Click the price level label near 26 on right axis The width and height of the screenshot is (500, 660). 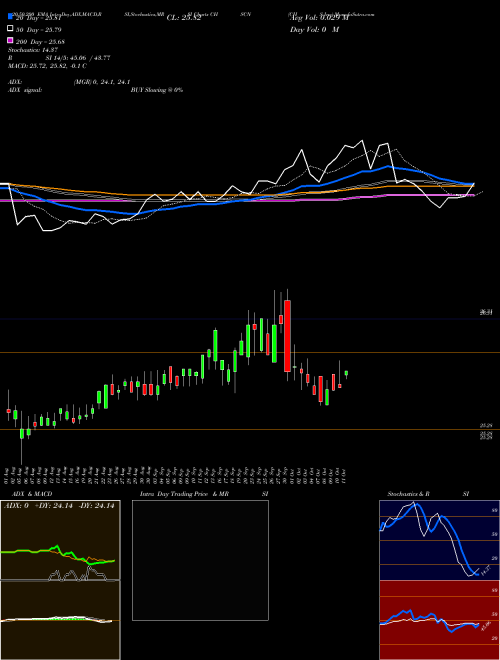coord(486,312)
